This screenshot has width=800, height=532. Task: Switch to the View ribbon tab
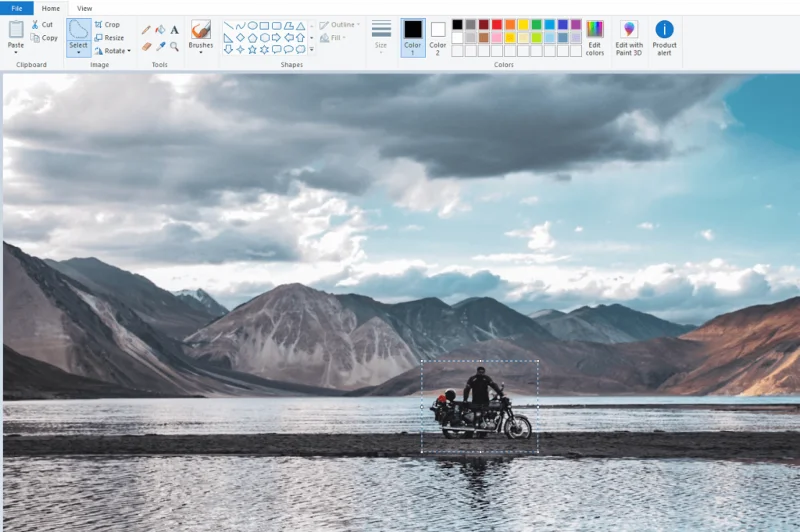(x=84, y=8)
